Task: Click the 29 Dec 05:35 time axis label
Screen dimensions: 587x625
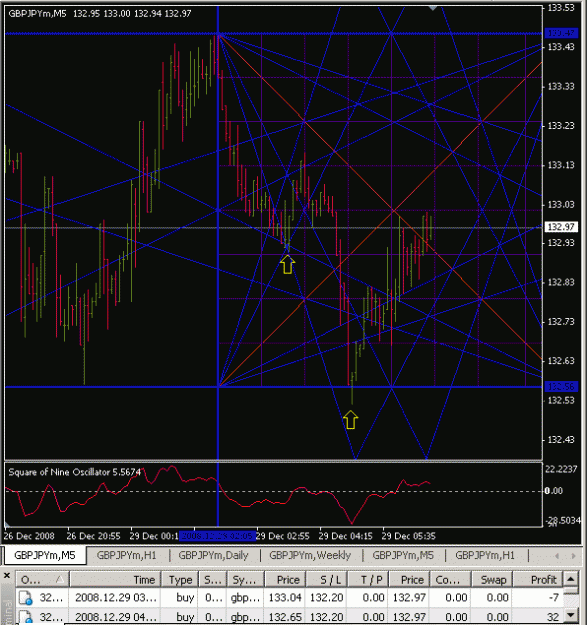Action: click(408, 536)
